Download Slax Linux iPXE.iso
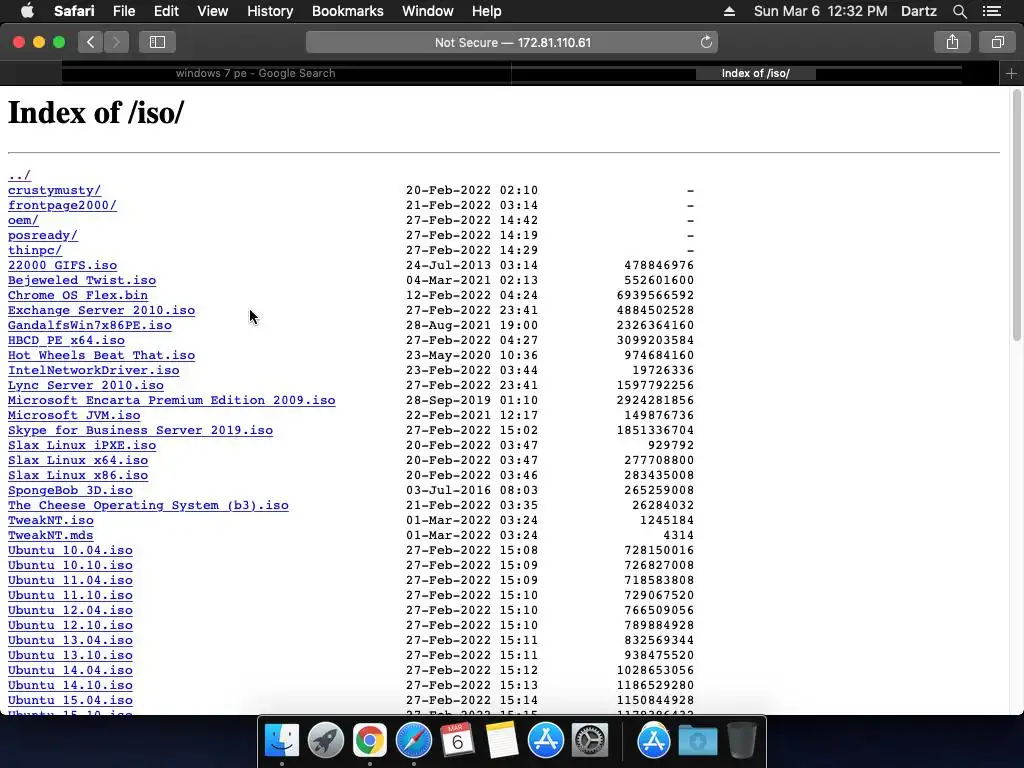This screenshot has width=1024, height=768. [82, 445]
